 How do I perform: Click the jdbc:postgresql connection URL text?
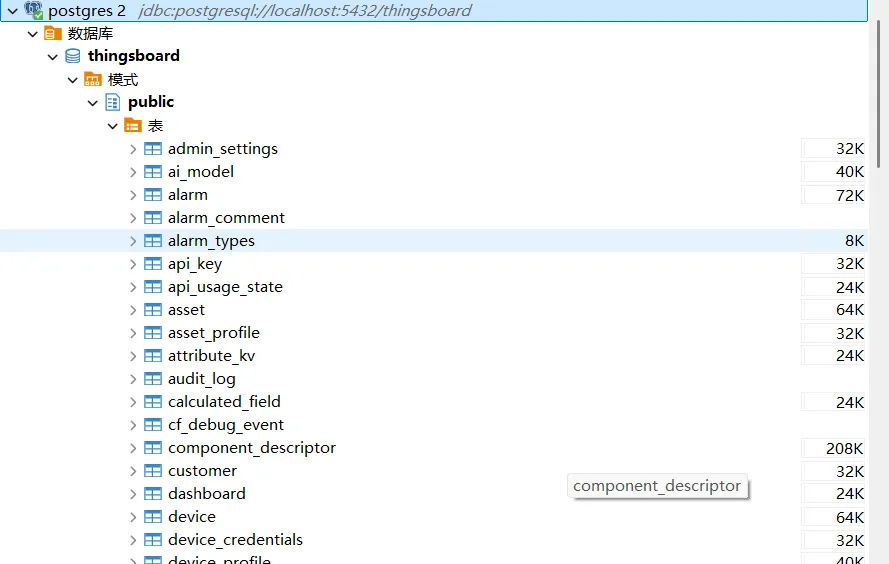click(305, 10)
